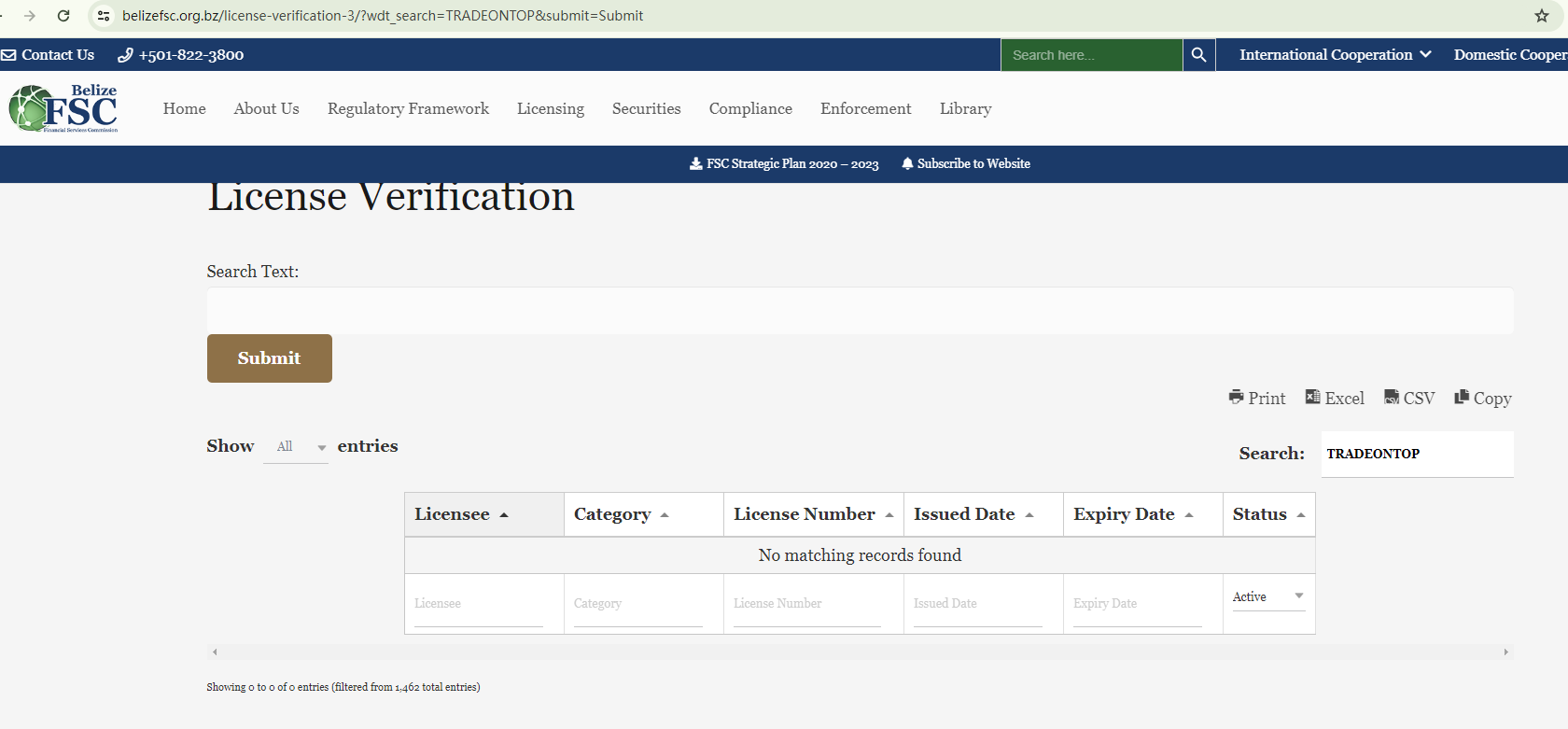Click the Contact Us link
Screen dimensions: 1568x729
click(x=58, y=55)
